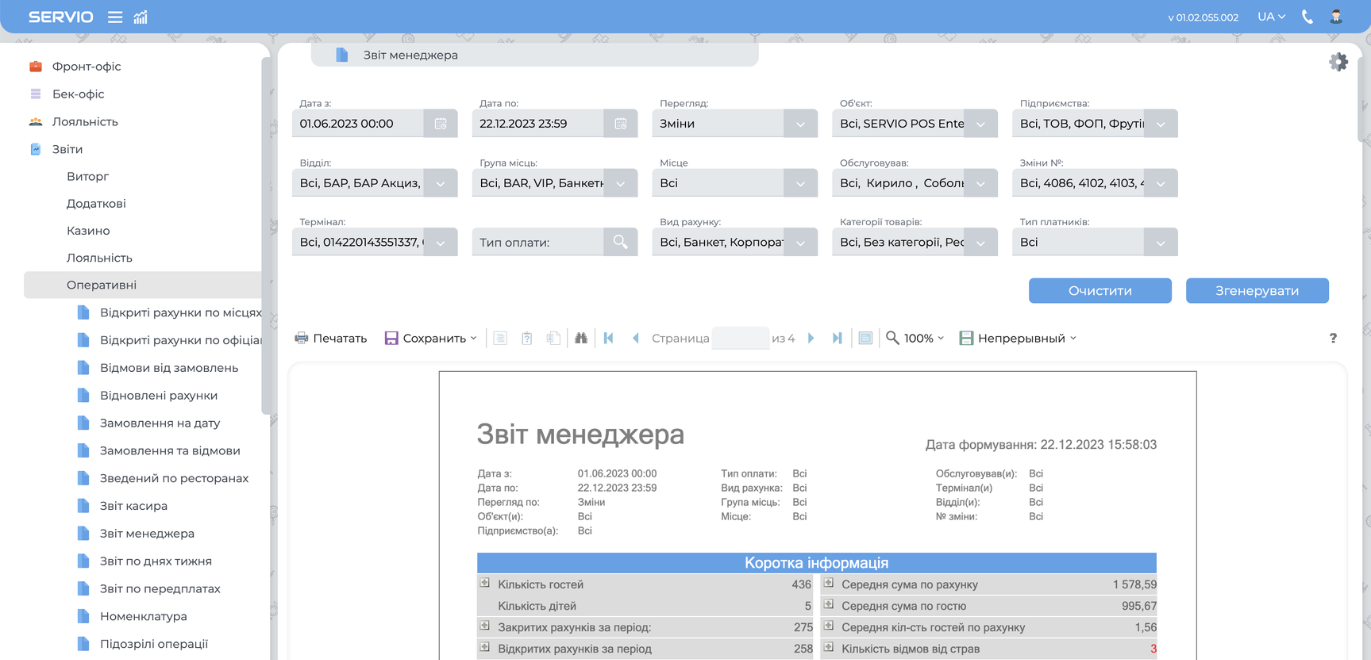Open the settings gear icon
The image size is (1371, 660).
[1338, 62]
